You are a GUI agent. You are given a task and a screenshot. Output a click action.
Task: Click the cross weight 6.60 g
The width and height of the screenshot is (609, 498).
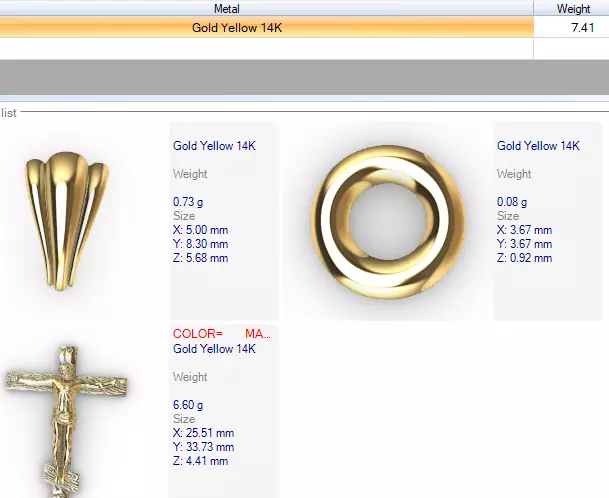click(x=188, y=405)
